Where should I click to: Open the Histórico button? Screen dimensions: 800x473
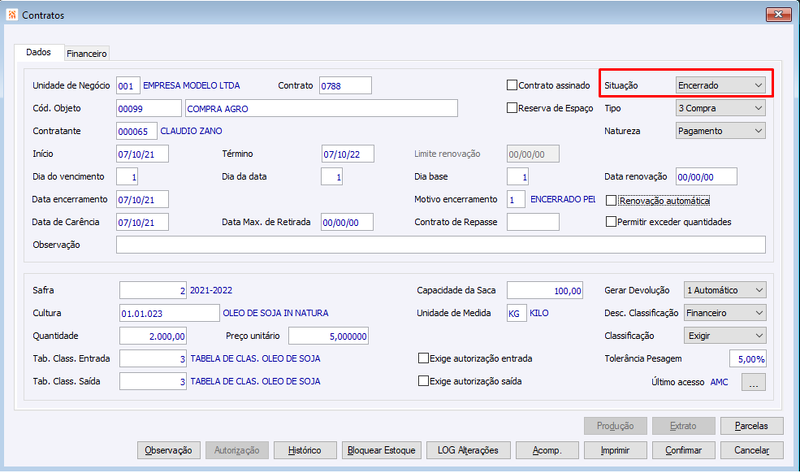click(305, 451)
